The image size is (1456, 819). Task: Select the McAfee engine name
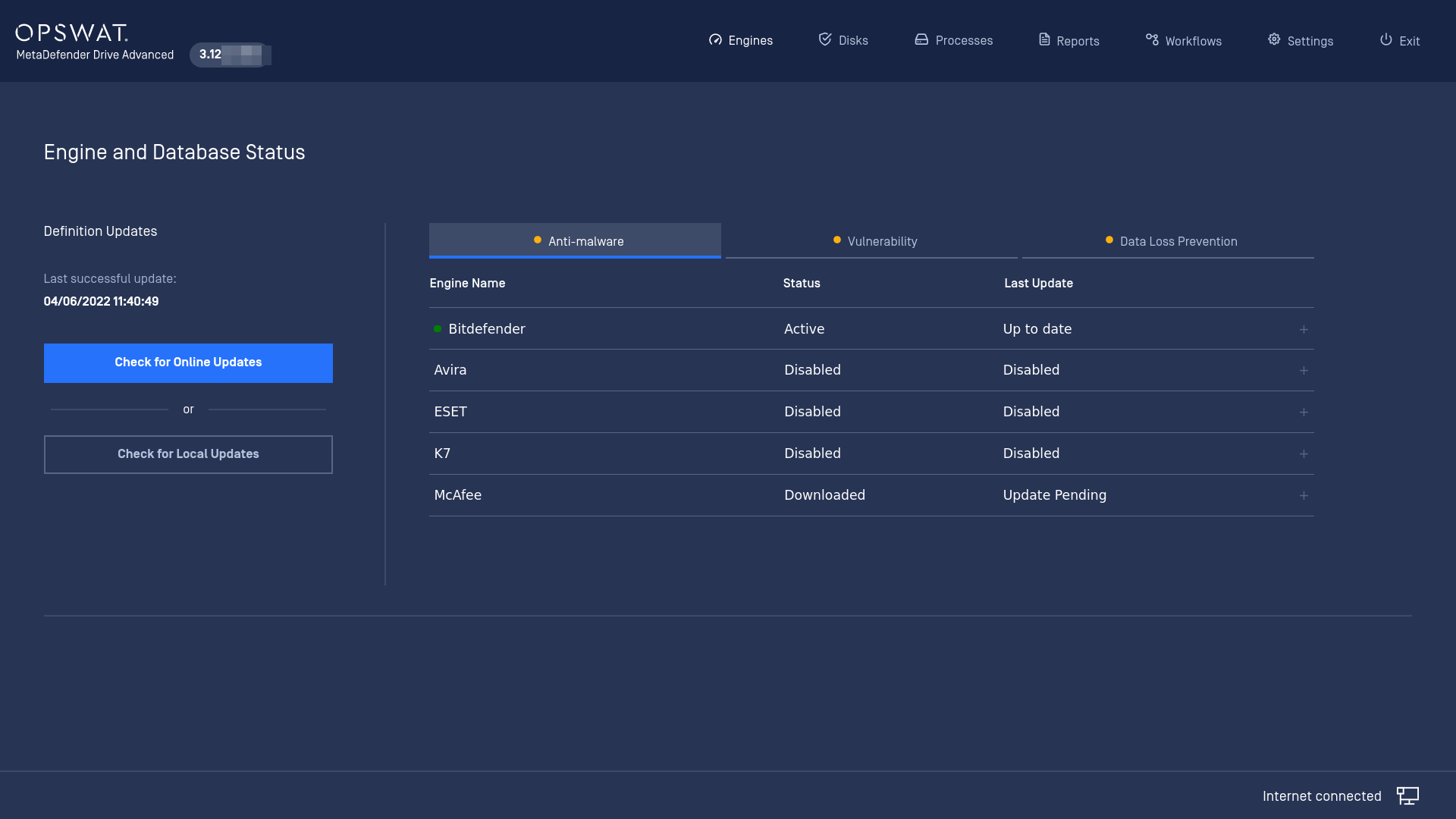click(x=457, y=495)
